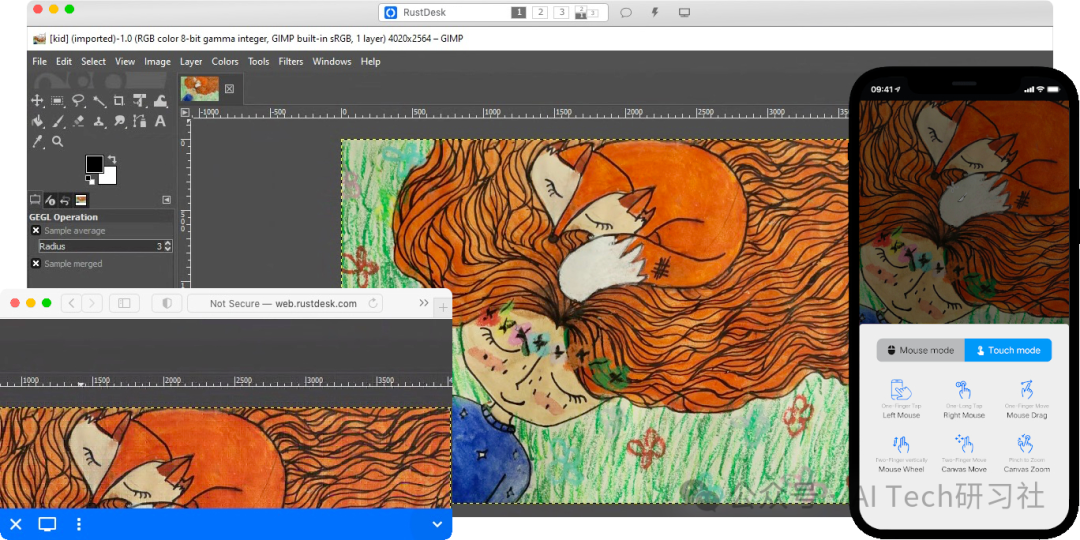
Task: Open the GIMP Filters menu
Action: (291, 61)
